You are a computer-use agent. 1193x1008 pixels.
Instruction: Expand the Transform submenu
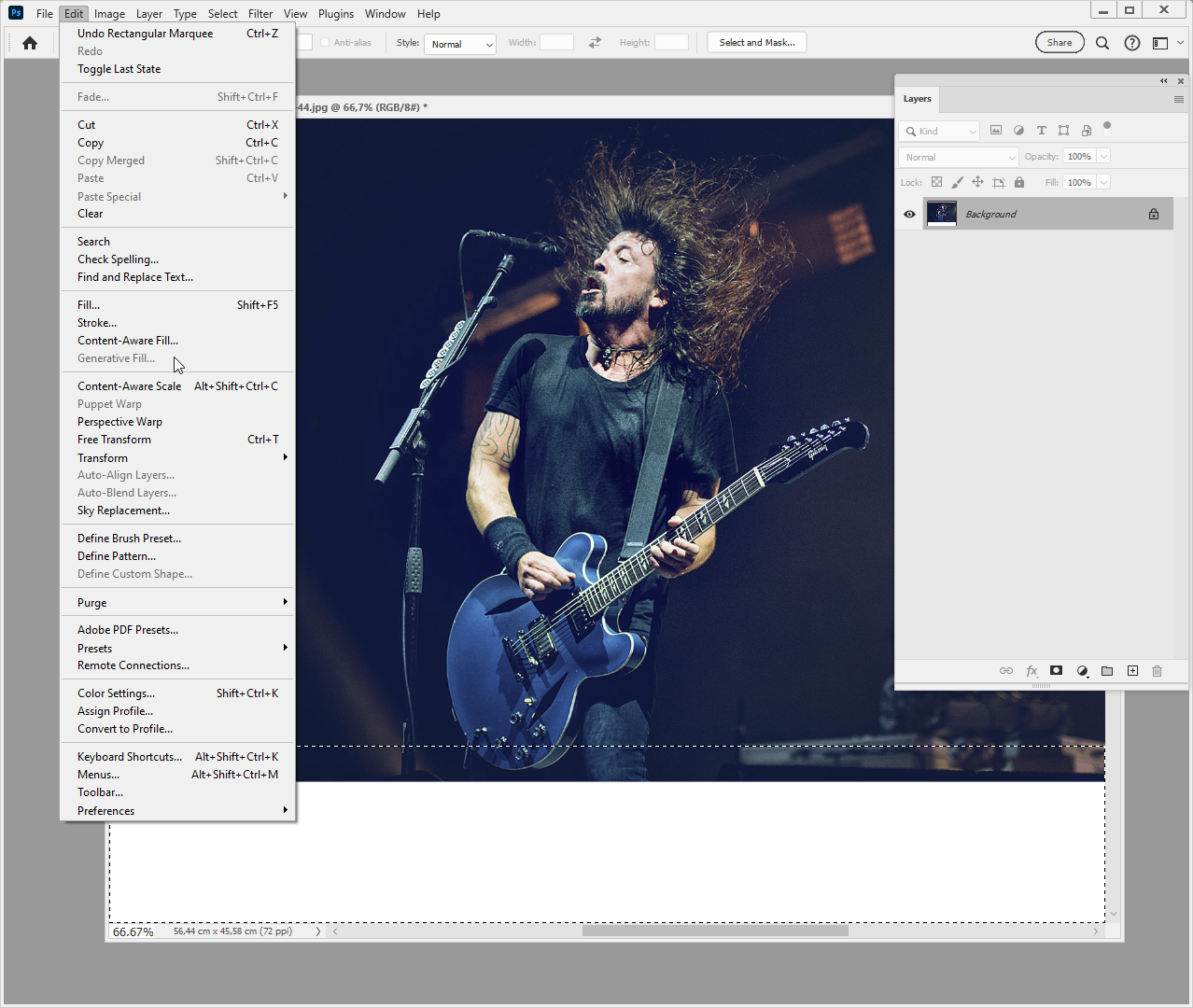(285, 457)
